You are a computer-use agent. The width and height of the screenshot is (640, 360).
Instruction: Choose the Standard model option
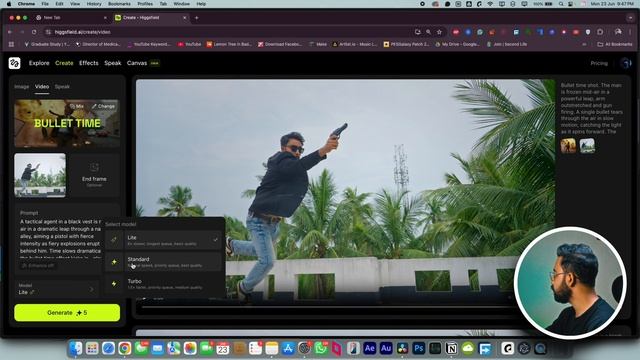163,262
